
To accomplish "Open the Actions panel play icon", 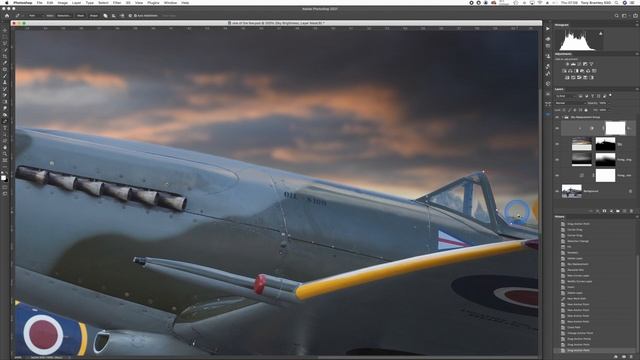I will pyautogui.click(x=547, y=29).
